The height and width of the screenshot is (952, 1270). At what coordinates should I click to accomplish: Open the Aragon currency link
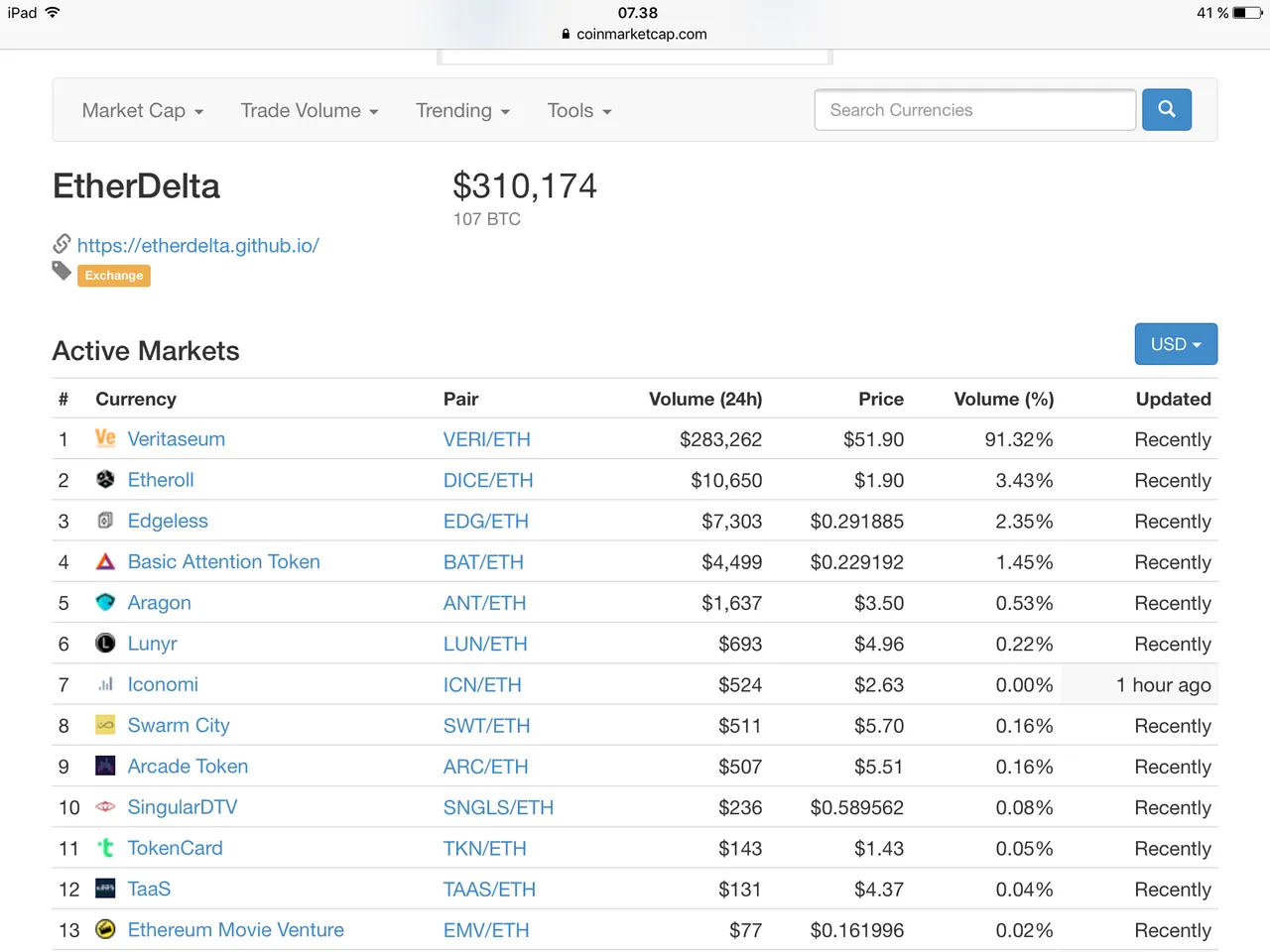point(160,603)
